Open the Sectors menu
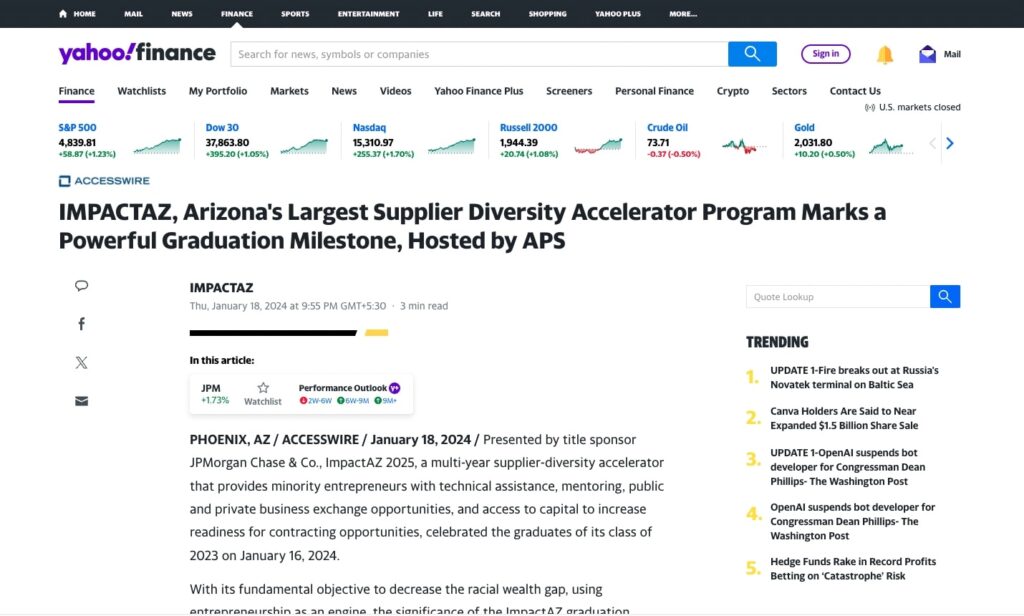Image resolution: width=1024 pixels, height=616 pixels. point(789,91)
